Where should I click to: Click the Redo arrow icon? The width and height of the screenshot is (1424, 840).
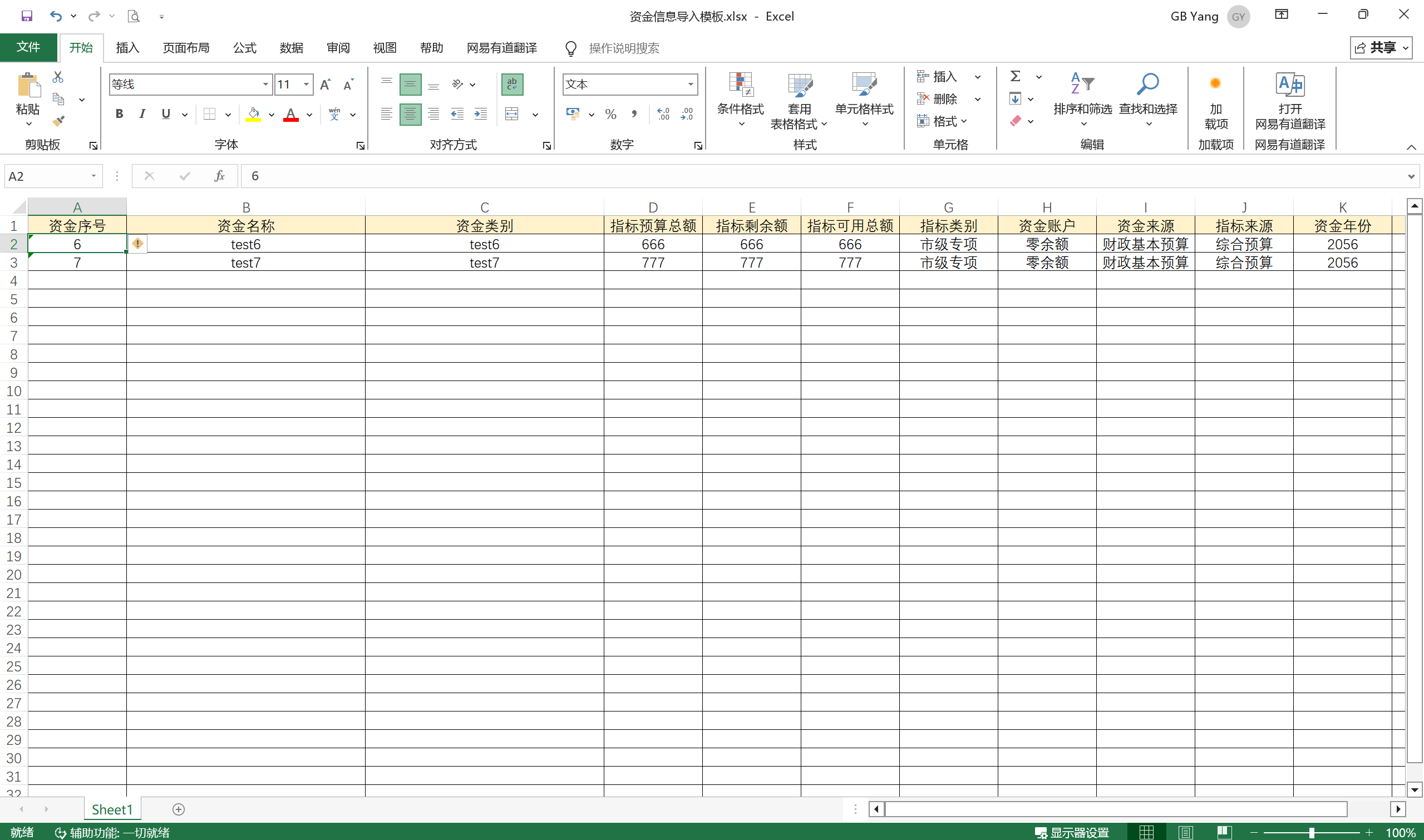[x=94, y=16]
